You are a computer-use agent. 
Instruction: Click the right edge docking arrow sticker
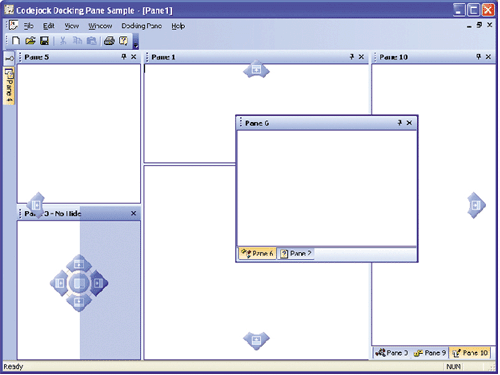[x=476, y=205]
